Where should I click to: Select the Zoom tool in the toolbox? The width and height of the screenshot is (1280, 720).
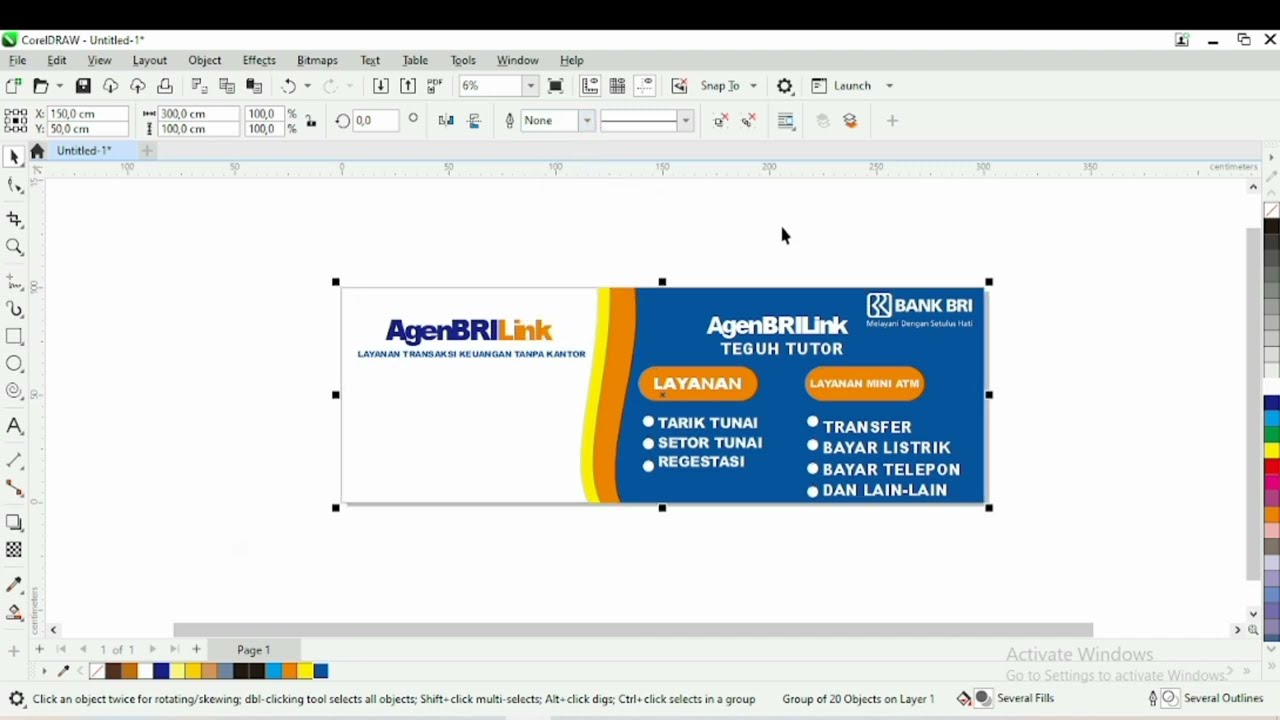tap(14, 247)
